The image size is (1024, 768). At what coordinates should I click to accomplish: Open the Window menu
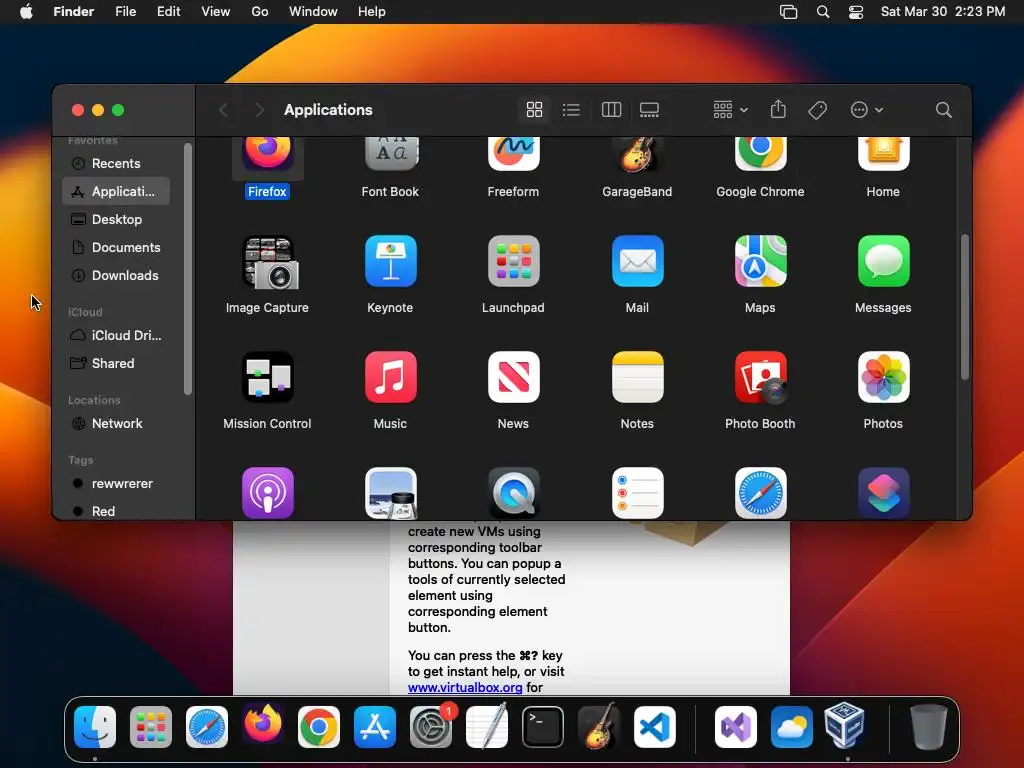(313, 12)
